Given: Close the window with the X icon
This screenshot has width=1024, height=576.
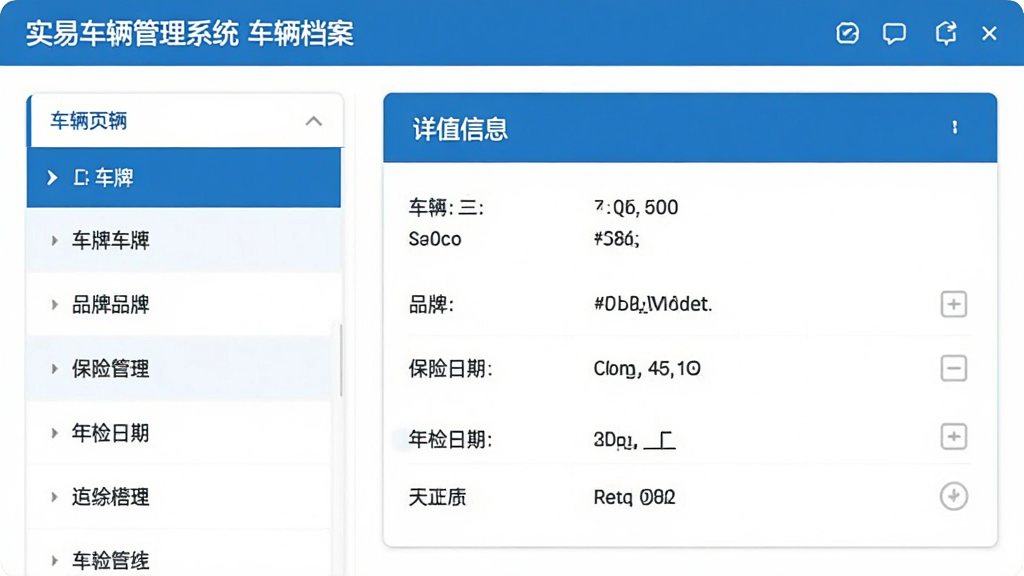Looking at the screenshot, I should click(x=989, y=33).
